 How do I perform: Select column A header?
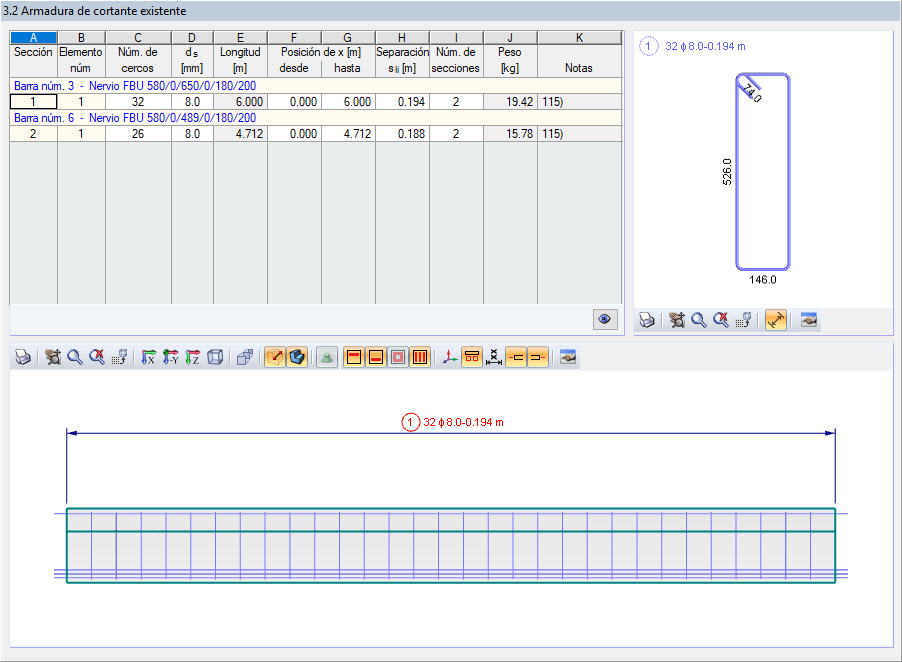(x=33, y=37)
